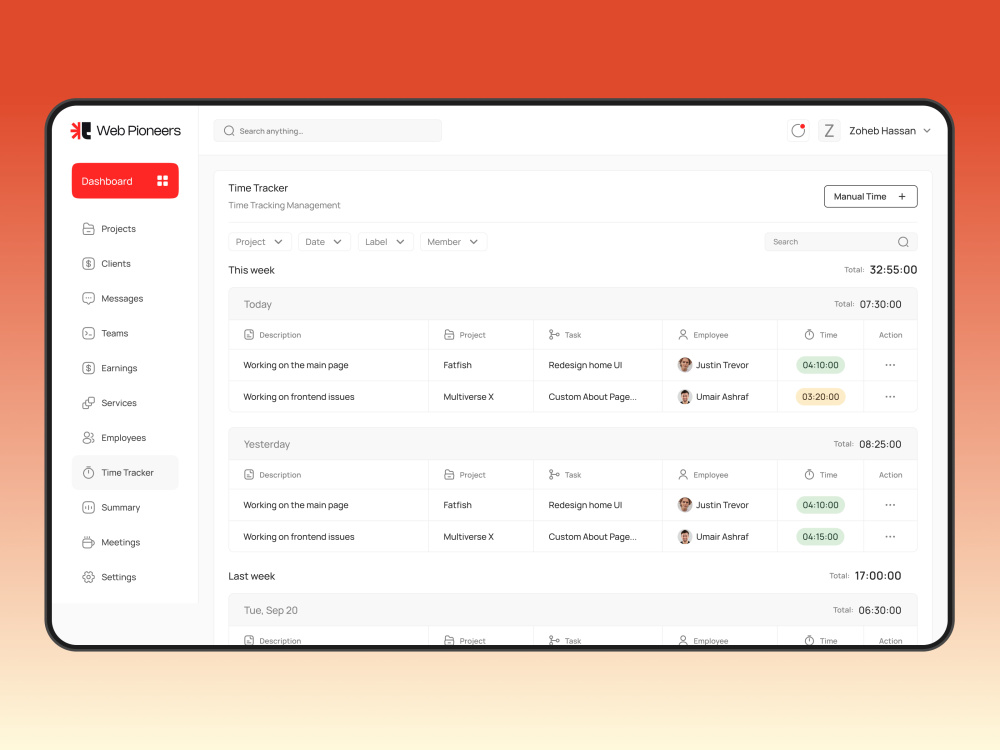This screenshot has height=750, width=1000.
Task: Click the Search anything field
Action: click(x=328, y=131)
